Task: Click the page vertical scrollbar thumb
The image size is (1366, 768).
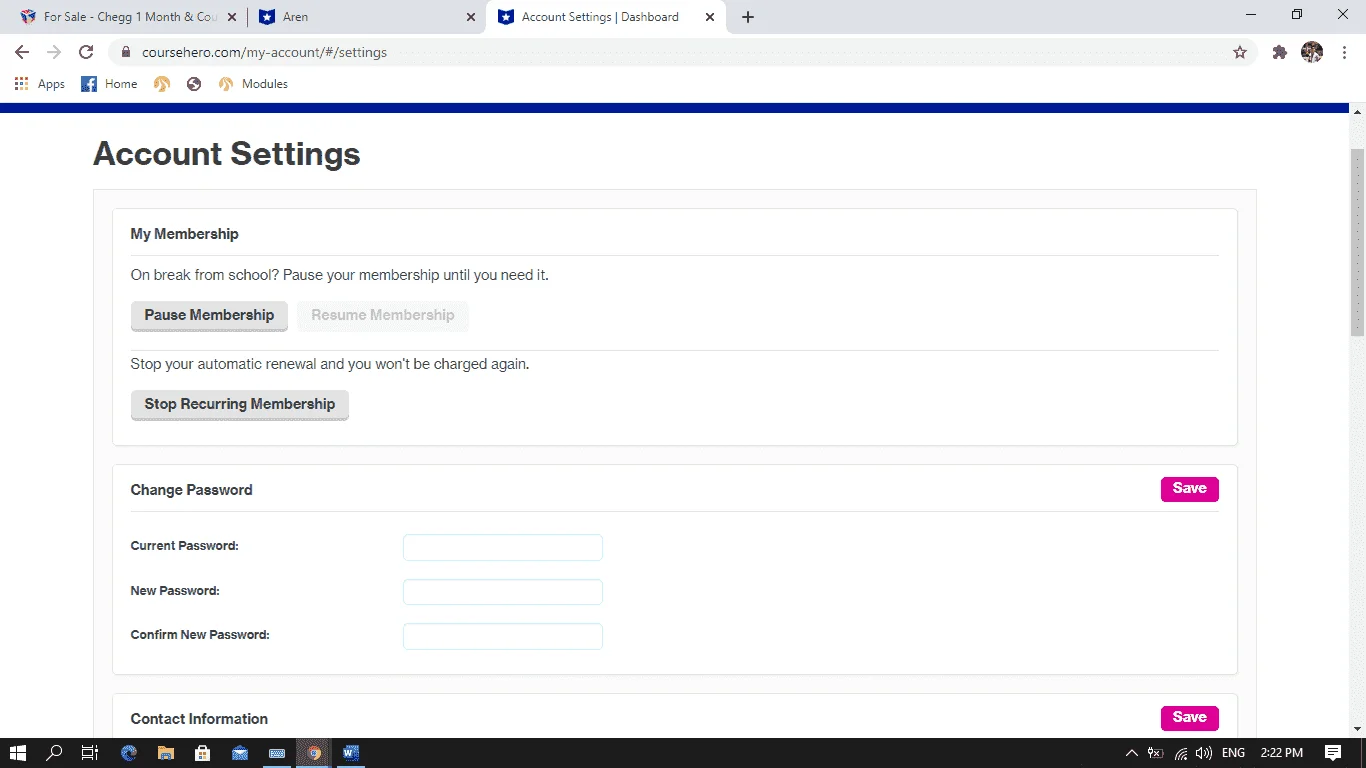Action: pyautogui.click(x=1357, y=242)
